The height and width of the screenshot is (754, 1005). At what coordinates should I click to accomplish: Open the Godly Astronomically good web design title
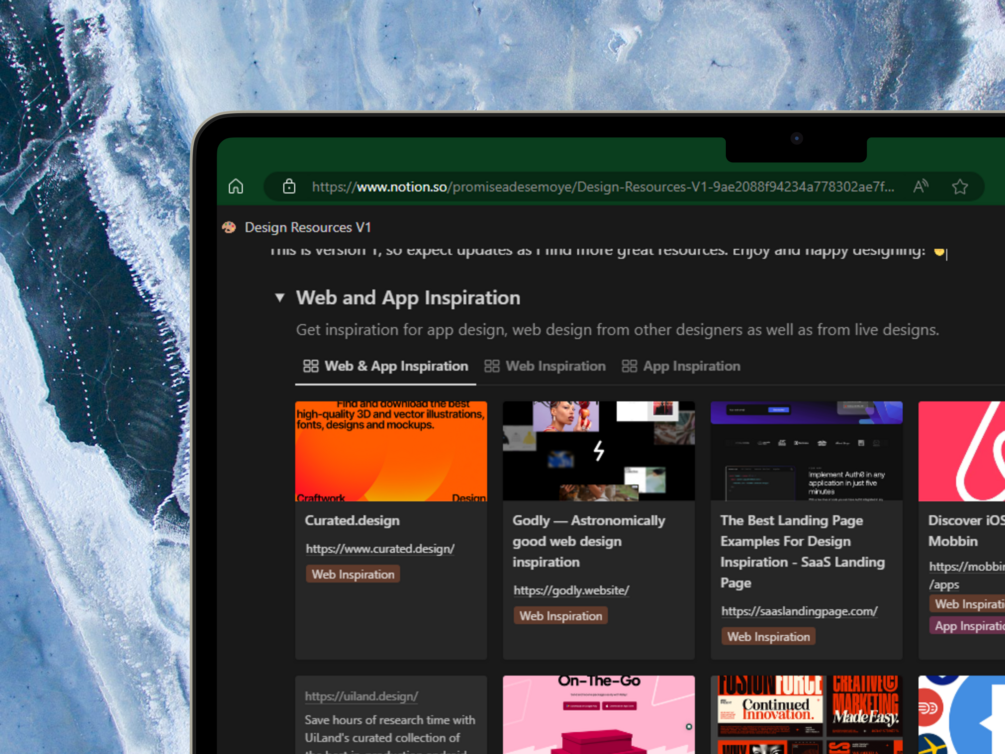click(x=588, y=541)
